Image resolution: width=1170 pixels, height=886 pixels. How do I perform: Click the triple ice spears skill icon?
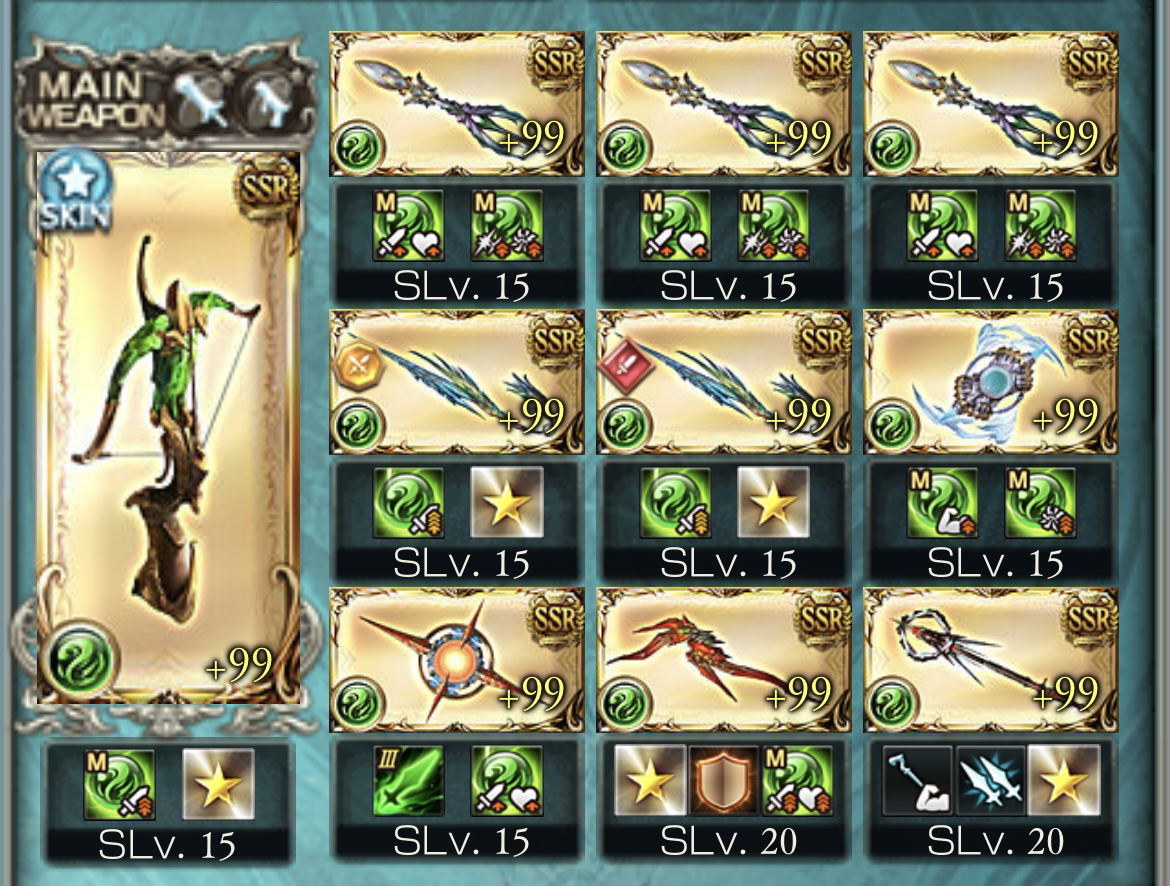[x=990, y=780]
